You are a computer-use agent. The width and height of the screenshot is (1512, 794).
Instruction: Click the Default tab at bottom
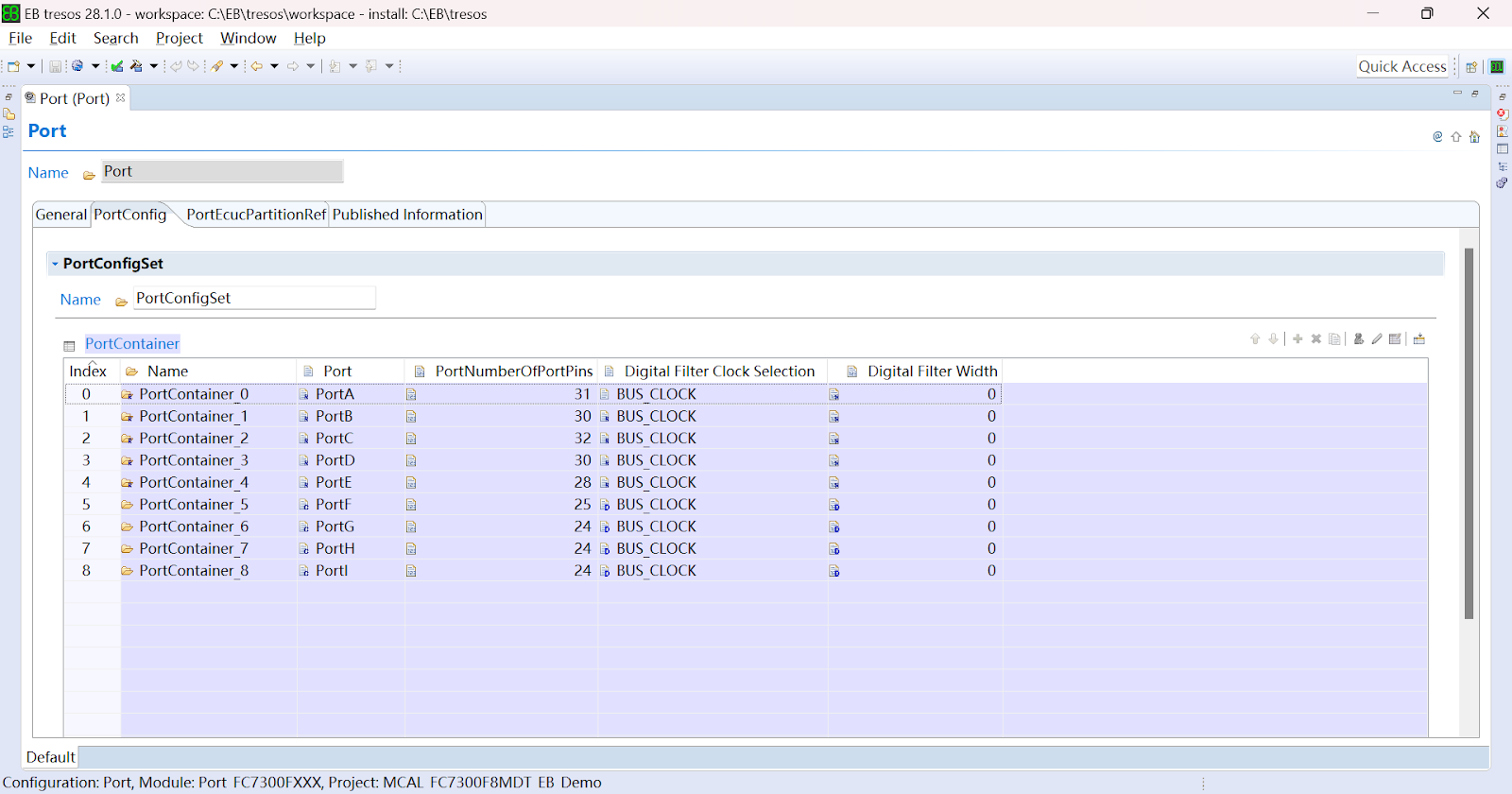point(50,757)
